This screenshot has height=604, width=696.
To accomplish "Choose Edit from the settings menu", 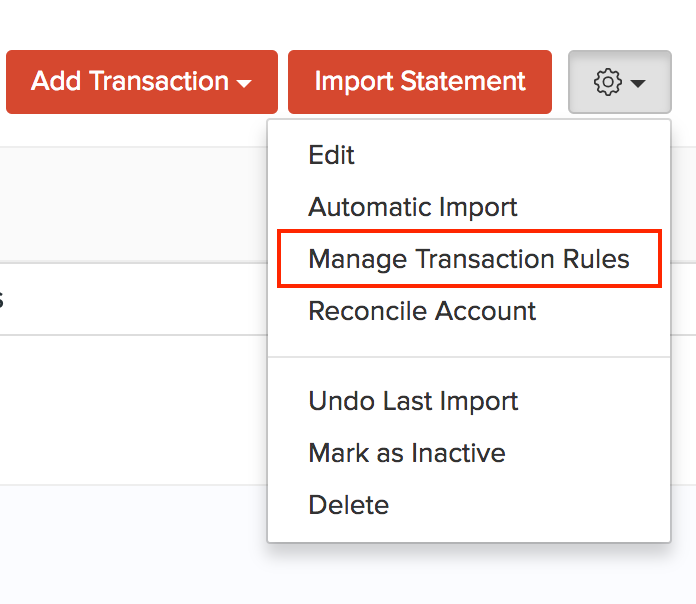I will point(331,155).
